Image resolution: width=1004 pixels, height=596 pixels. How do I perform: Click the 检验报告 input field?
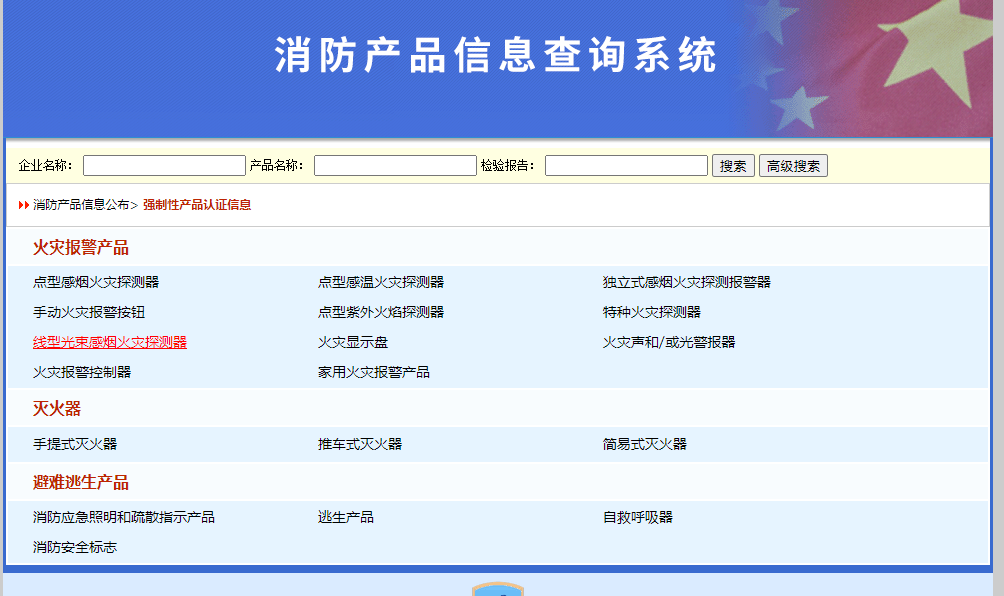click(626, 166)
